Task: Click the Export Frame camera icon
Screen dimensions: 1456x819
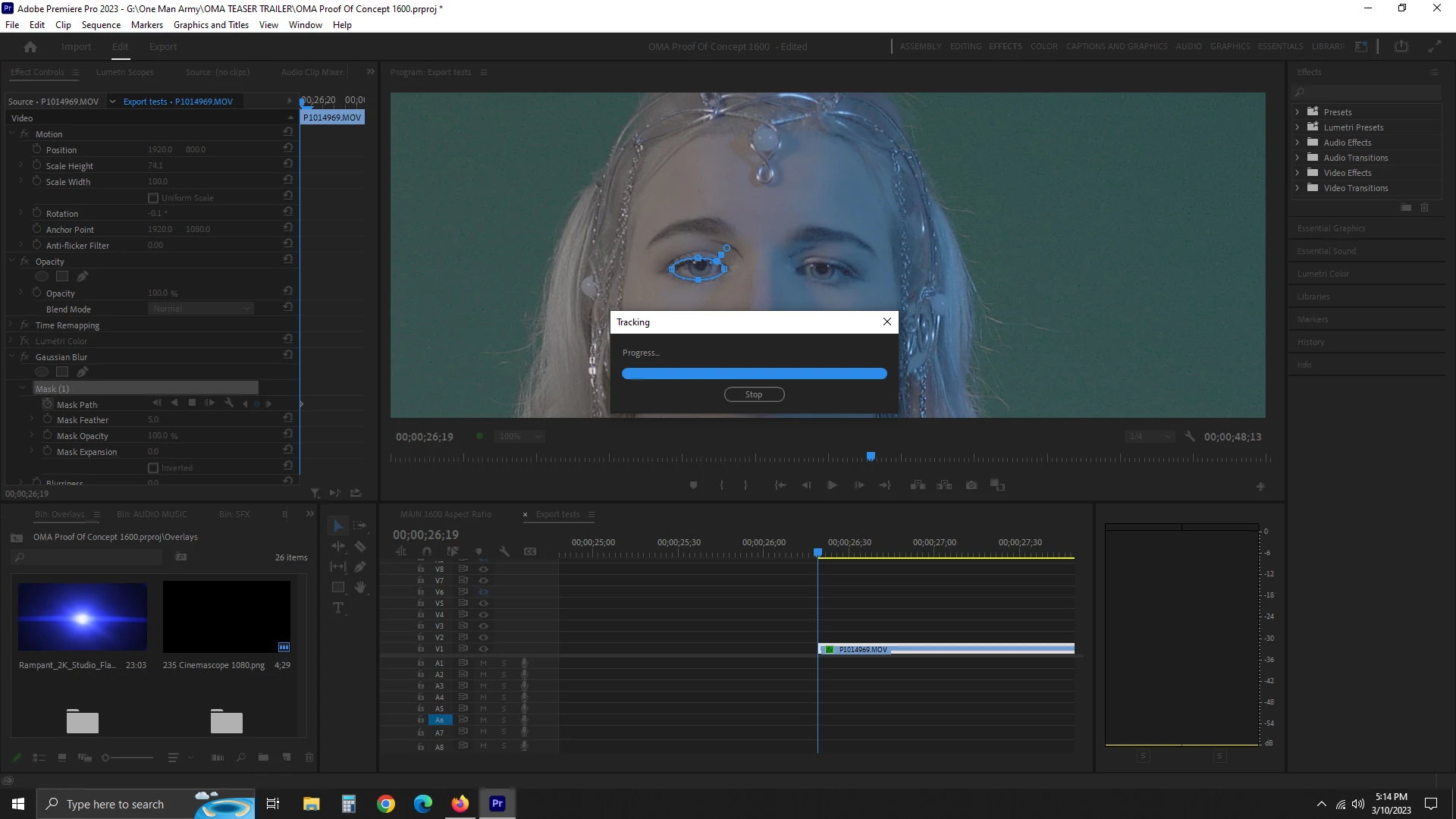Action: 971,485
